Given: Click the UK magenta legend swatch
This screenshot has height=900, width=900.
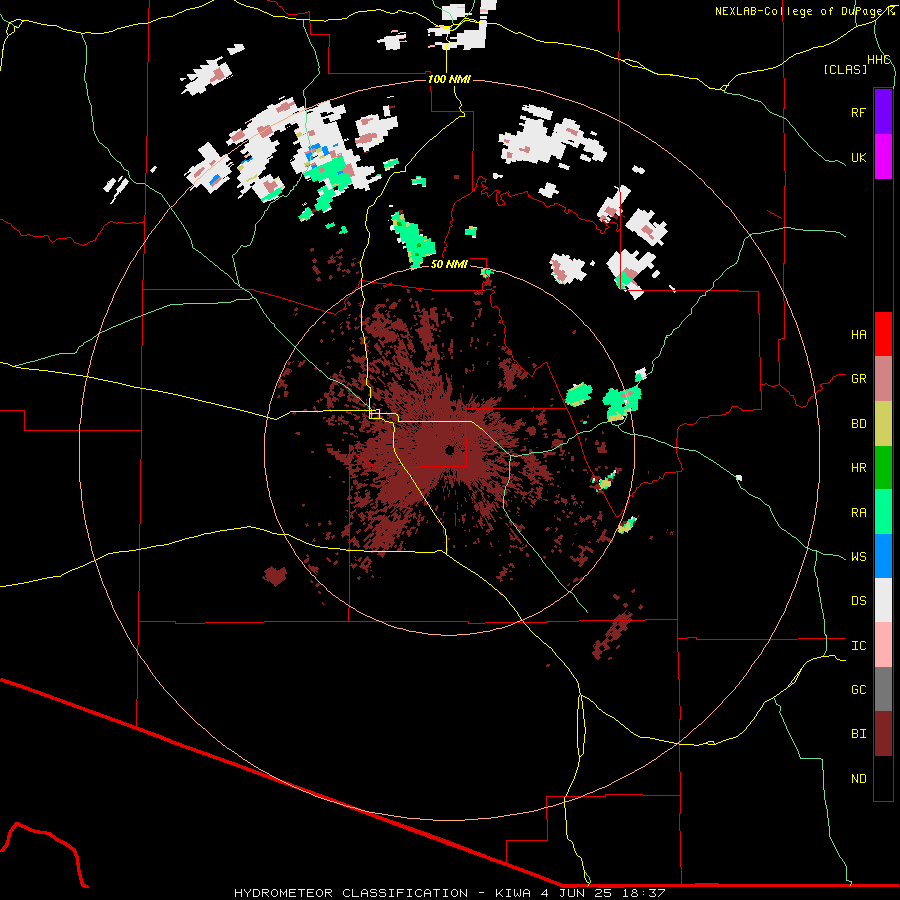Looking at the screenshot, I should 883,157.
